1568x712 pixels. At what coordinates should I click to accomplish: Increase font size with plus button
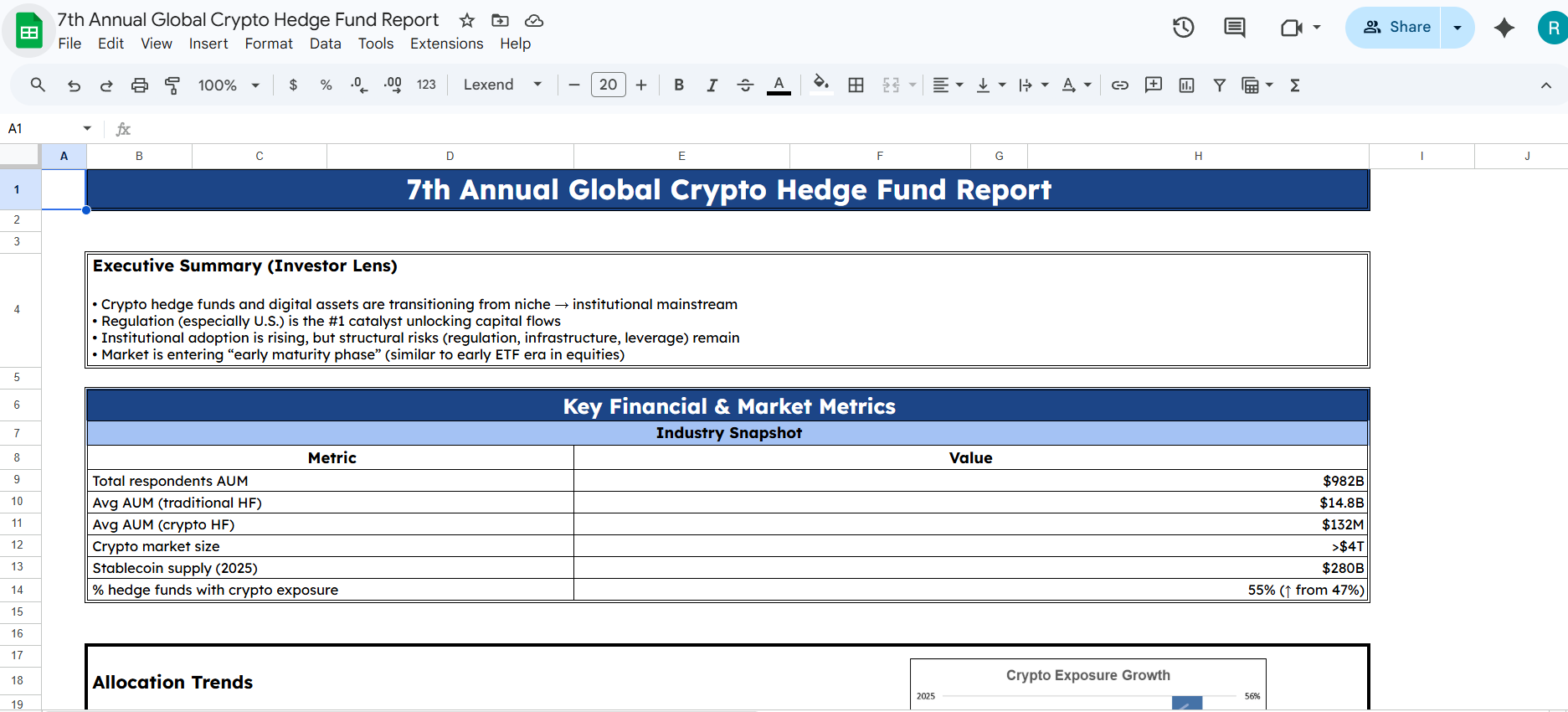[641, 85]
